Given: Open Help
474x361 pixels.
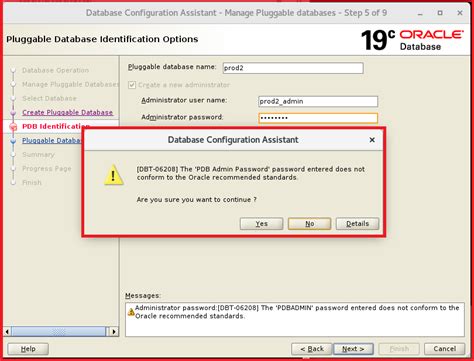Looking at the screenshot, I should (x=28, y=349).
